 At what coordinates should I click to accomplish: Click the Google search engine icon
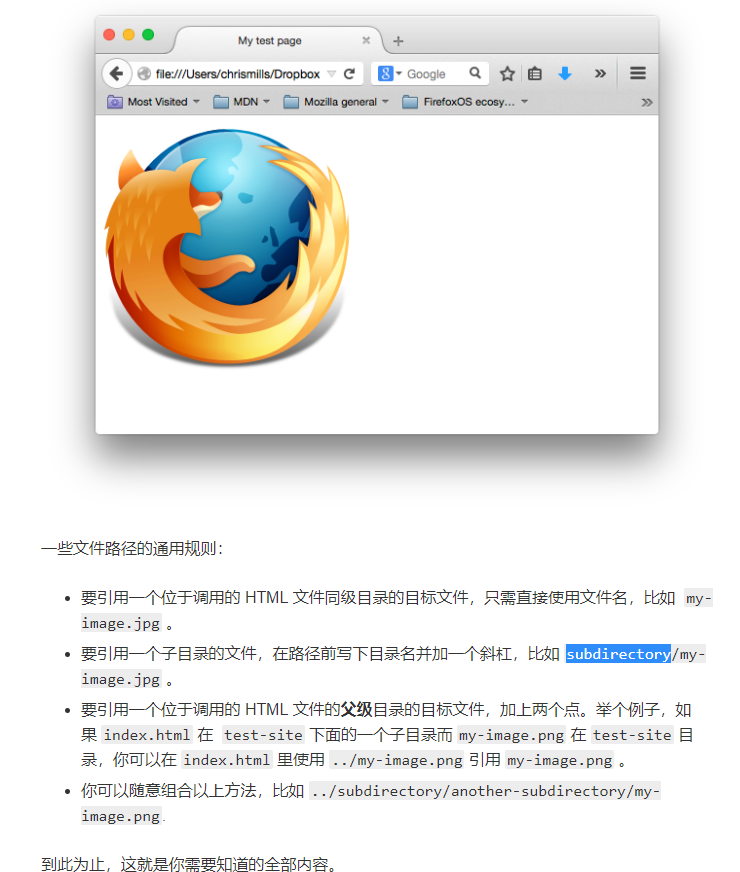click(385, 73)
